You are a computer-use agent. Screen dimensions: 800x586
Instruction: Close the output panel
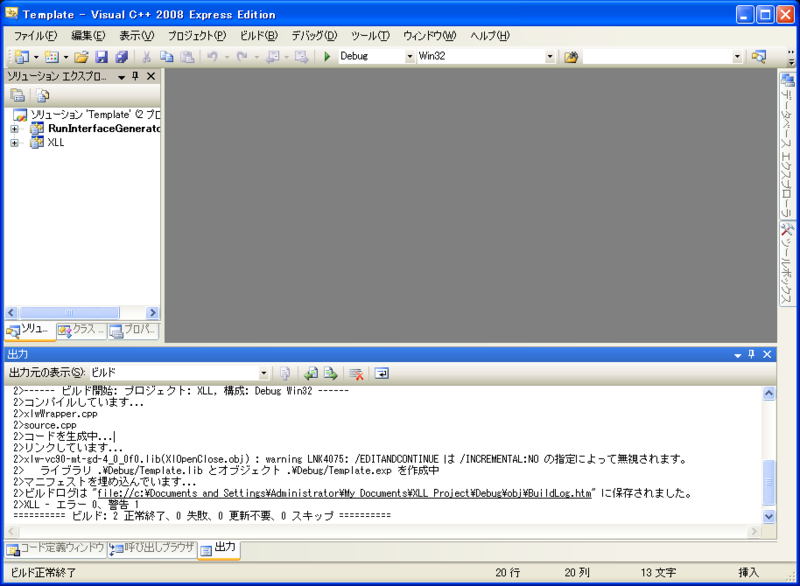pyautogui.click(x=767, y=354)
